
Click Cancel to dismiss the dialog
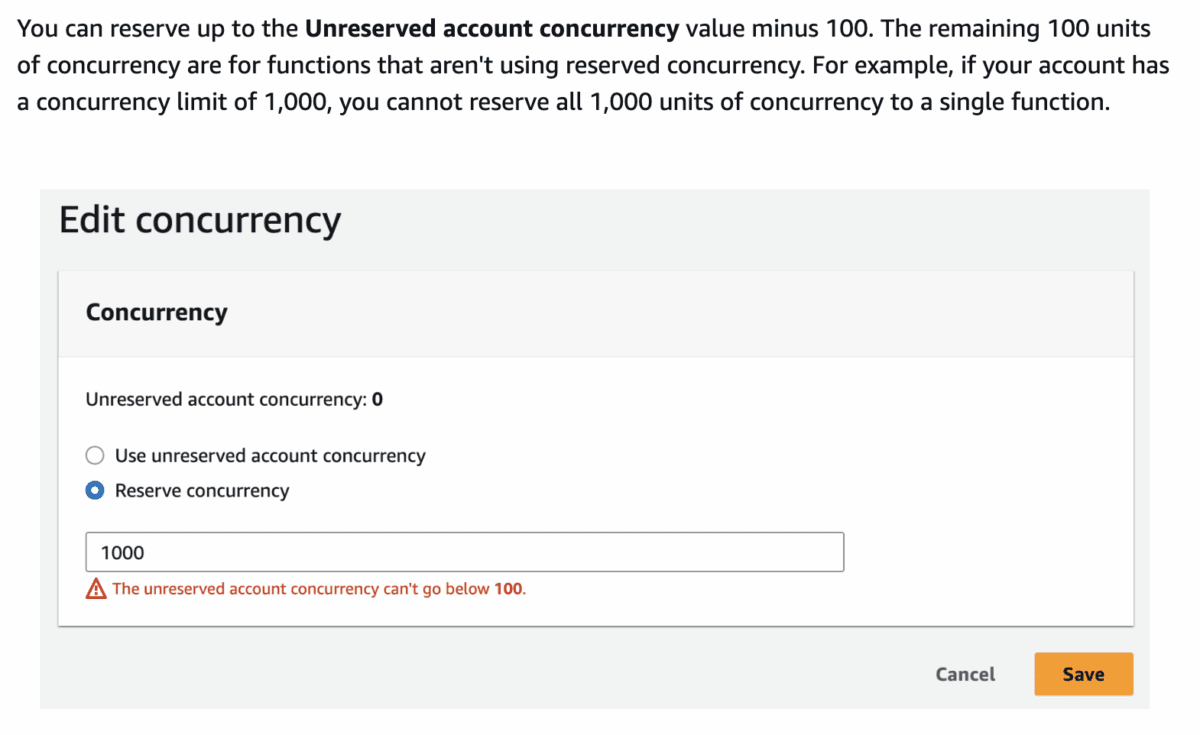point(964,674)
